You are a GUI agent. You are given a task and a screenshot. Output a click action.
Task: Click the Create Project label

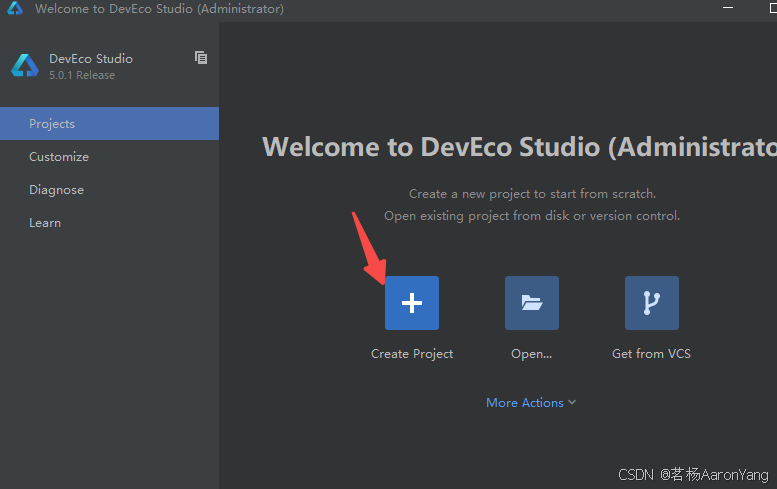[412, 354]
